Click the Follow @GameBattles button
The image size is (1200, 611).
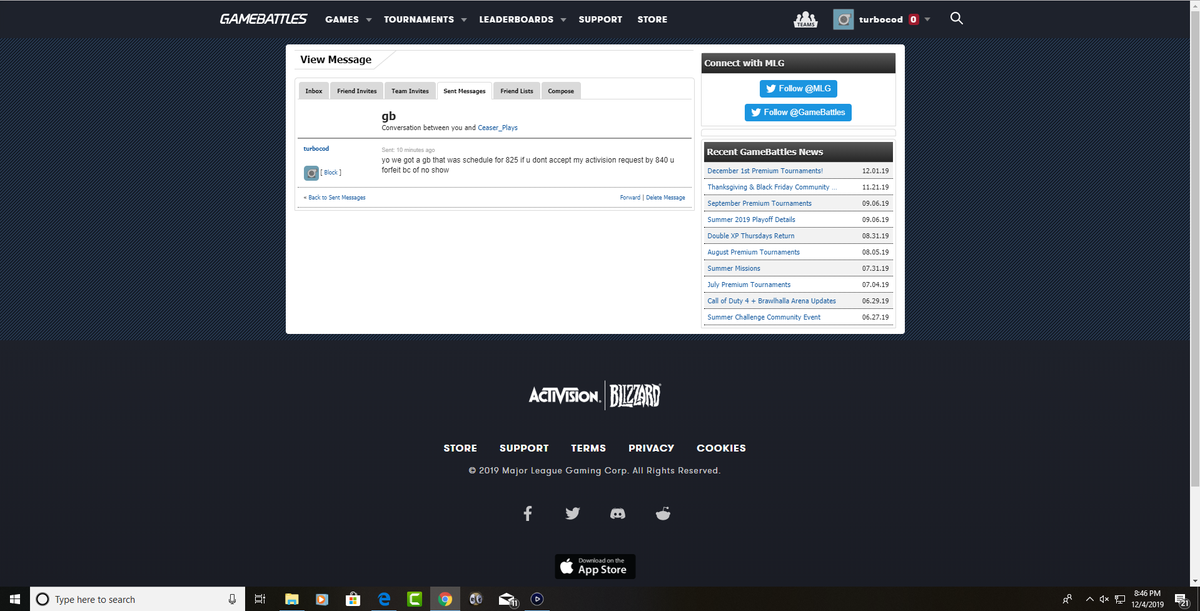[x=798, y=112]
